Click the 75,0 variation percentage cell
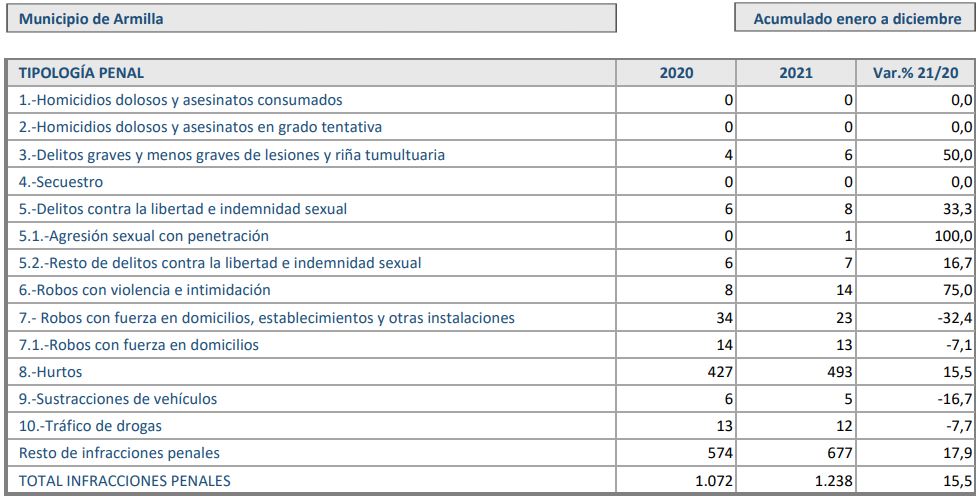Screen dimensions: 978x500 (957, 290)
